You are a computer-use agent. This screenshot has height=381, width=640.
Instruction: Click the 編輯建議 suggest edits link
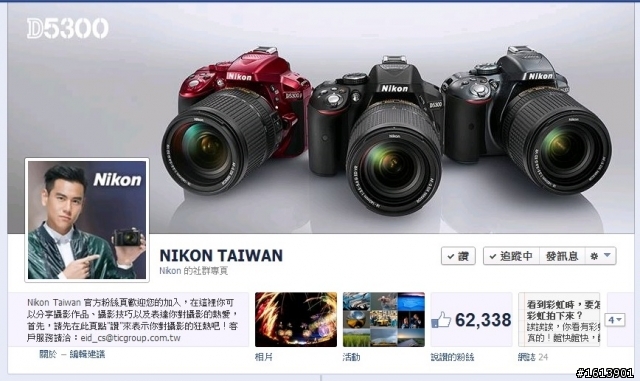(x=87, y=354)
